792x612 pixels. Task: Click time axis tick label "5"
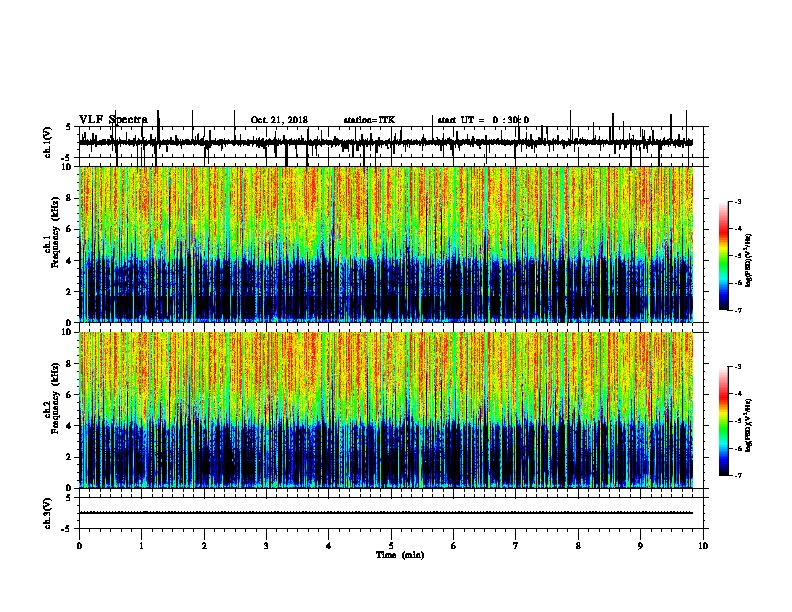(391, 545)
